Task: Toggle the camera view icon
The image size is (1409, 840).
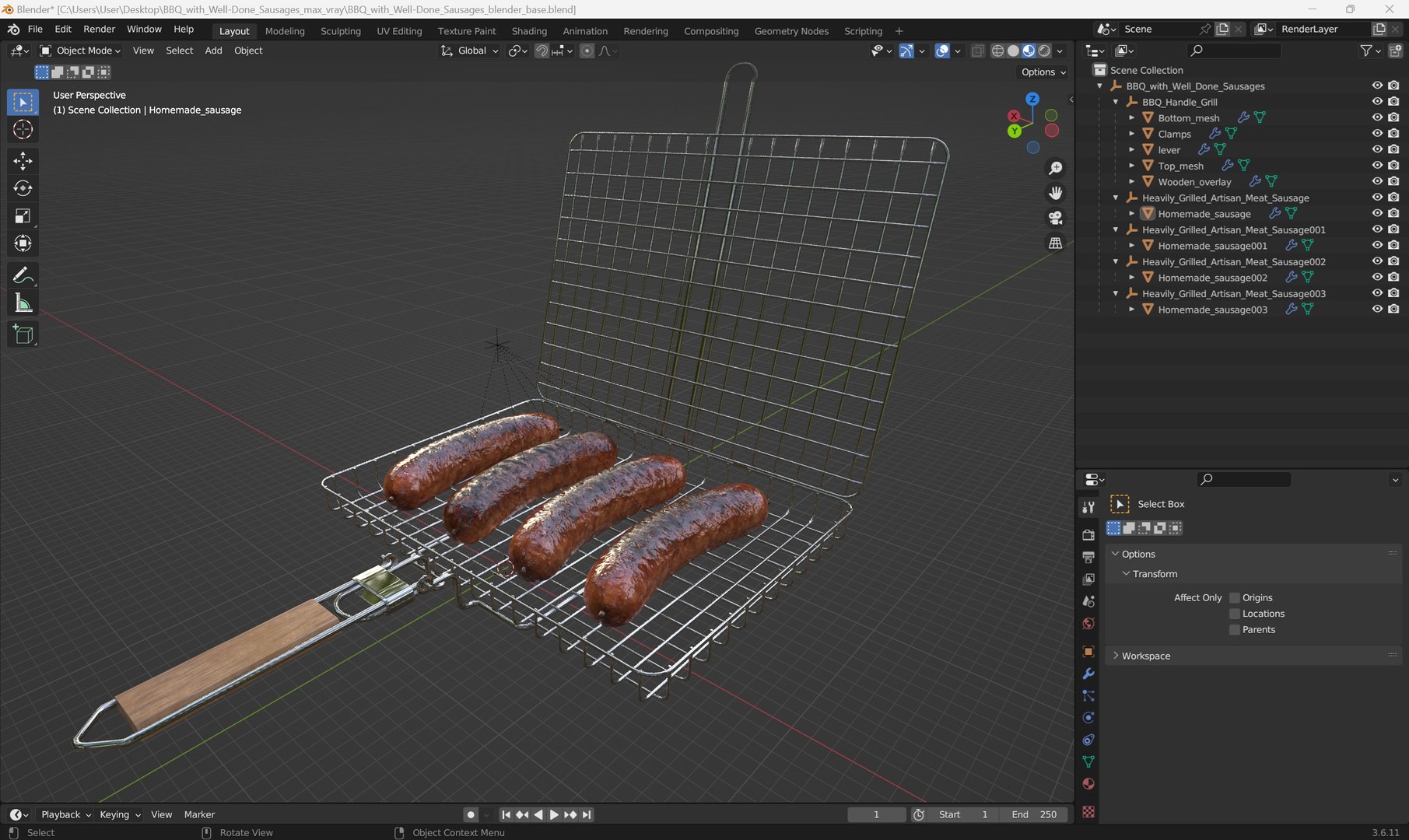Action: point(1055,218)
